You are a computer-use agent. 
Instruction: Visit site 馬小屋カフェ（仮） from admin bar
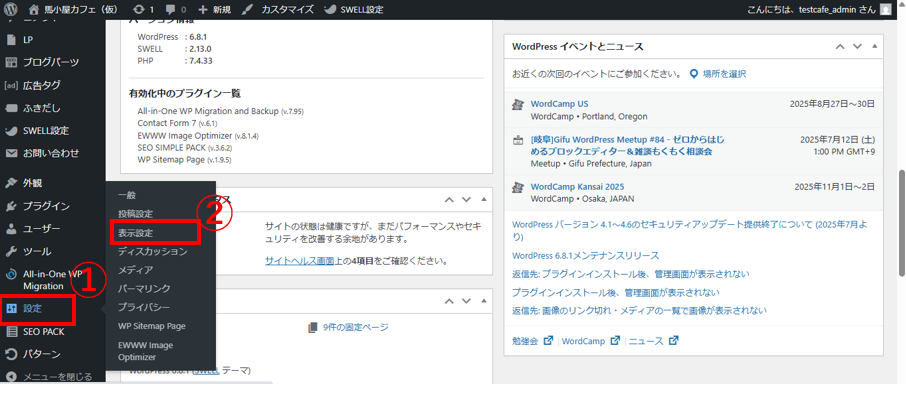(x=72, y=9)
